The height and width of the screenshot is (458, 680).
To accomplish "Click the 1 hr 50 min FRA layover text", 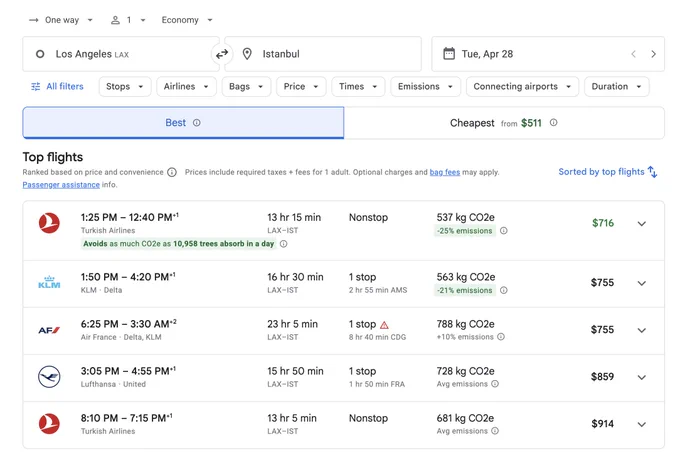I will click(377, 384).
